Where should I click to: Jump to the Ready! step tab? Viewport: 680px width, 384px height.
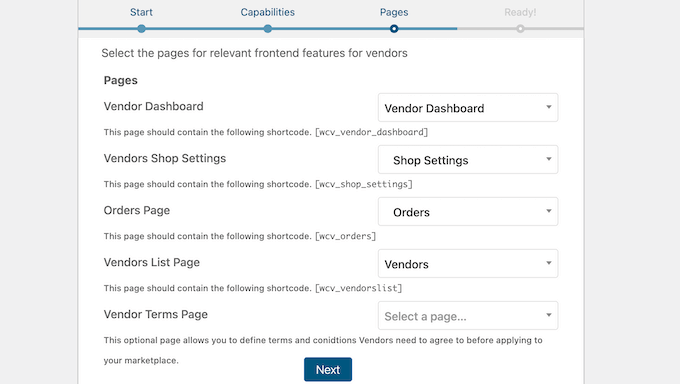[520, 12]
